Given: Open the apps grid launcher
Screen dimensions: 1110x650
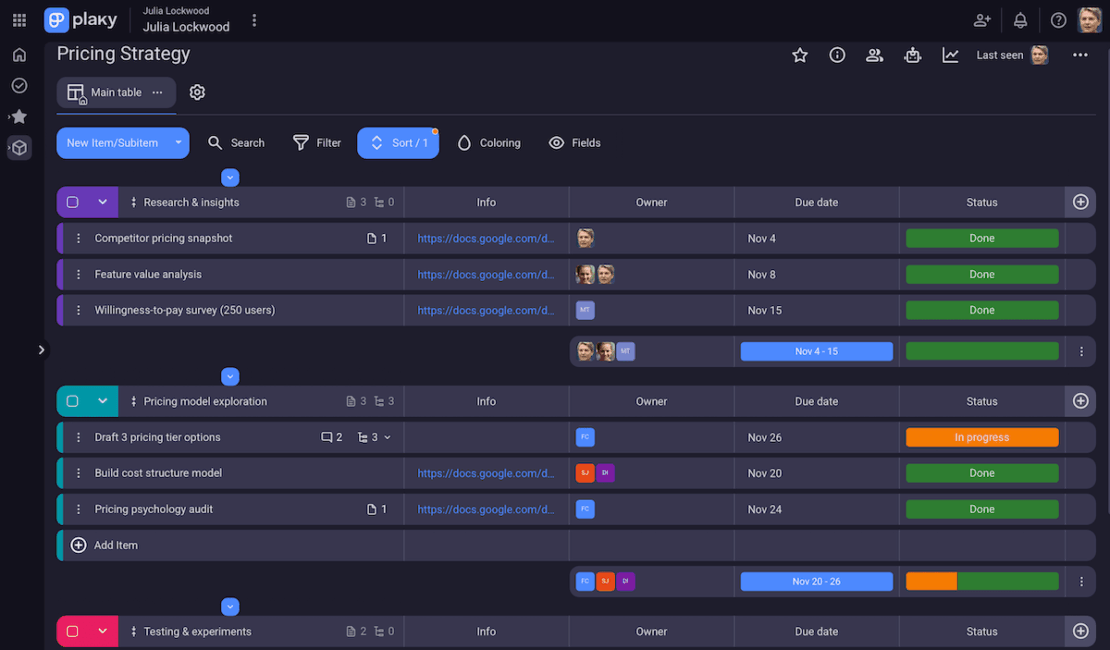Looking at the screenshot, I should [x=19, y=20].
